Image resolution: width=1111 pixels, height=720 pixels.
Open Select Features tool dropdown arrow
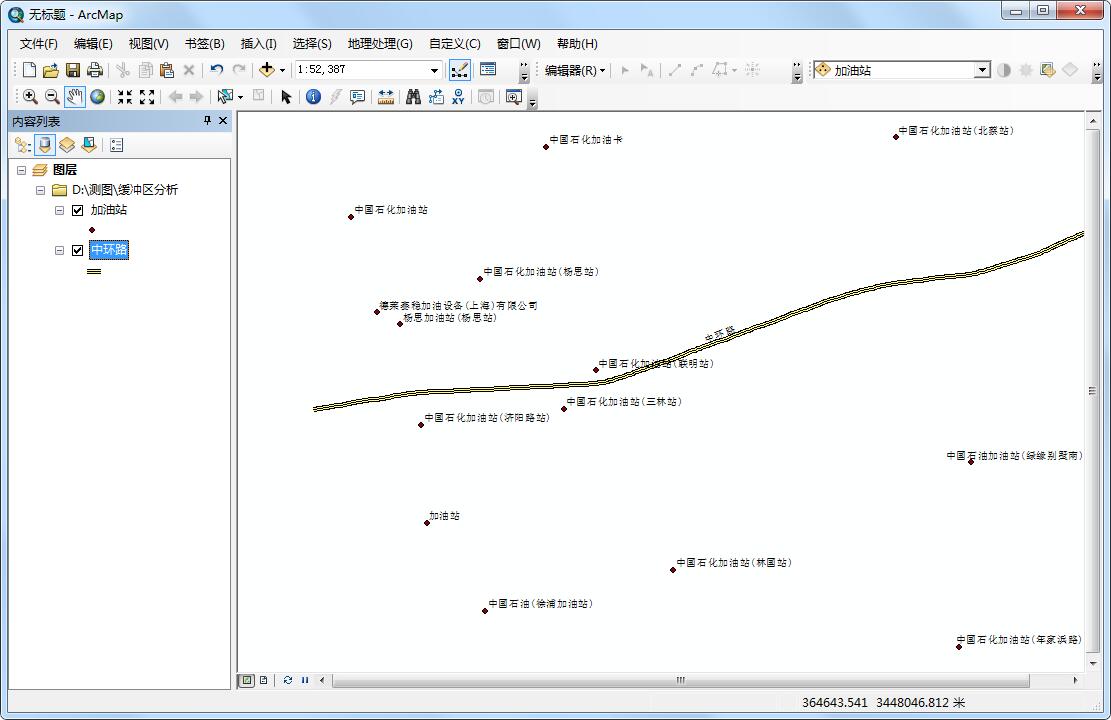[241, 97]
